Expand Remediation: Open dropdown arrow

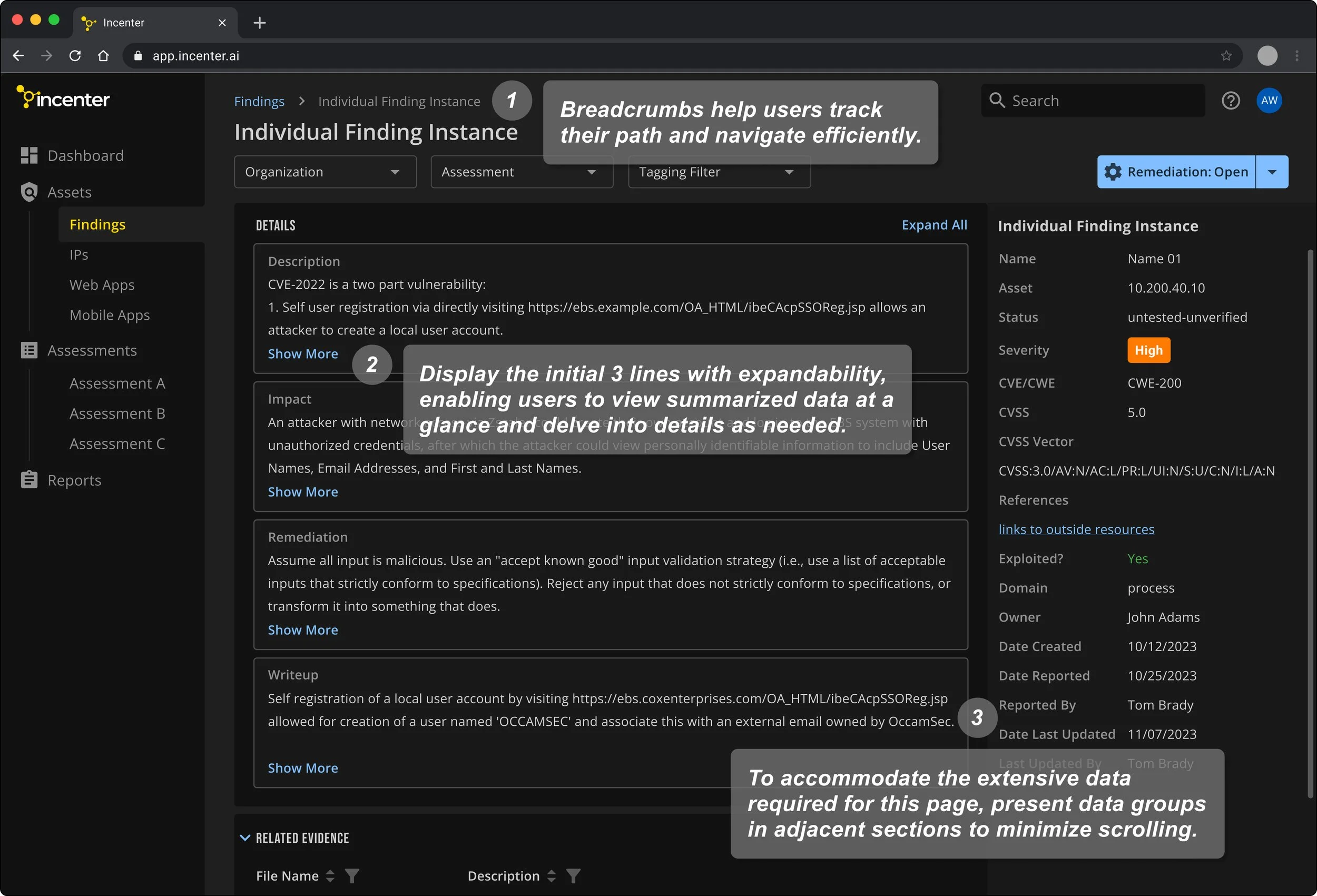[1272, 172]
